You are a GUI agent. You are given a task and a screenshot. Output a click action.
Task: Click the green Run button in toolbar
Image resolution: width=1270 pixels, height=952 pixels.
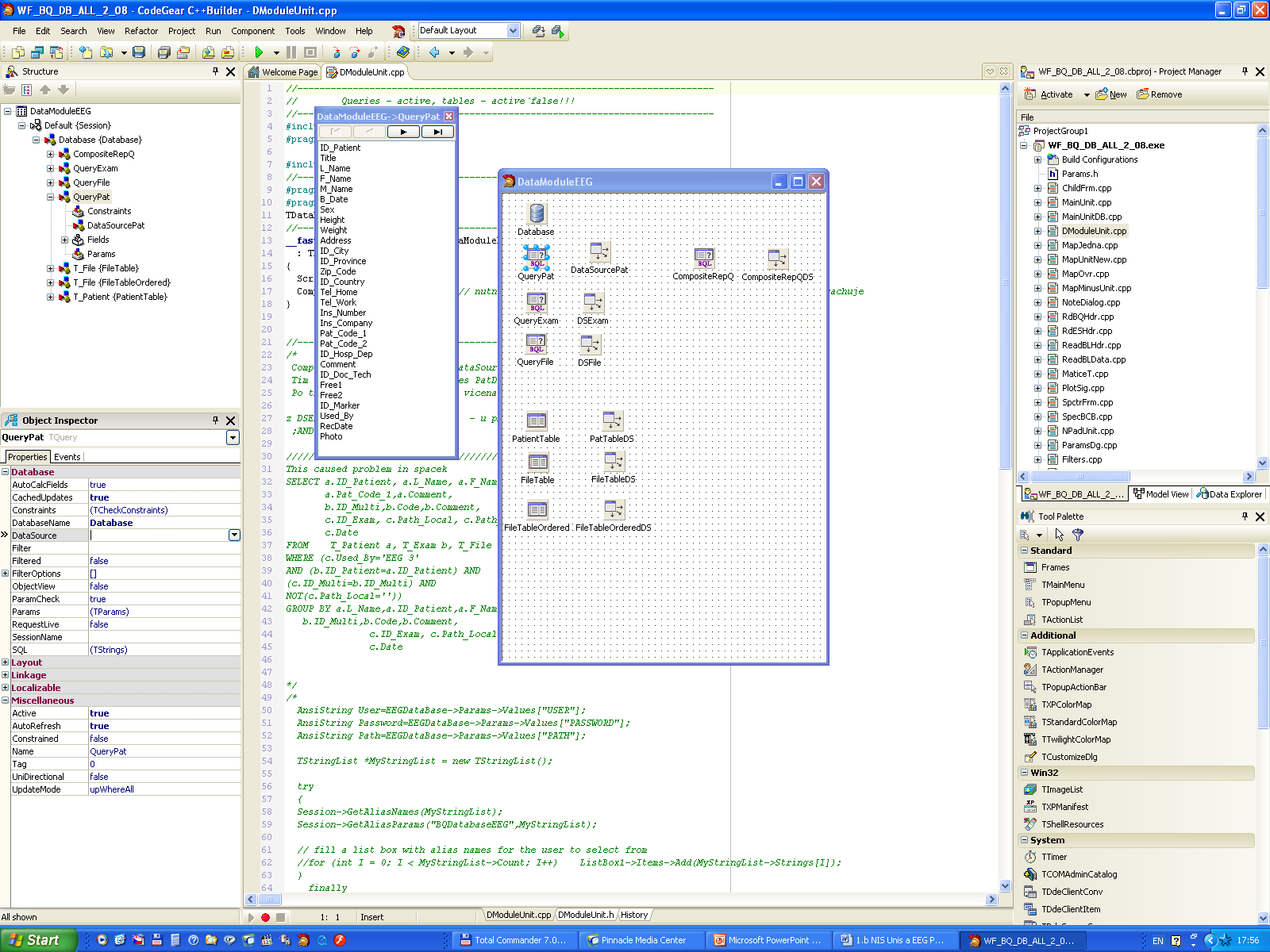point(259,52)
